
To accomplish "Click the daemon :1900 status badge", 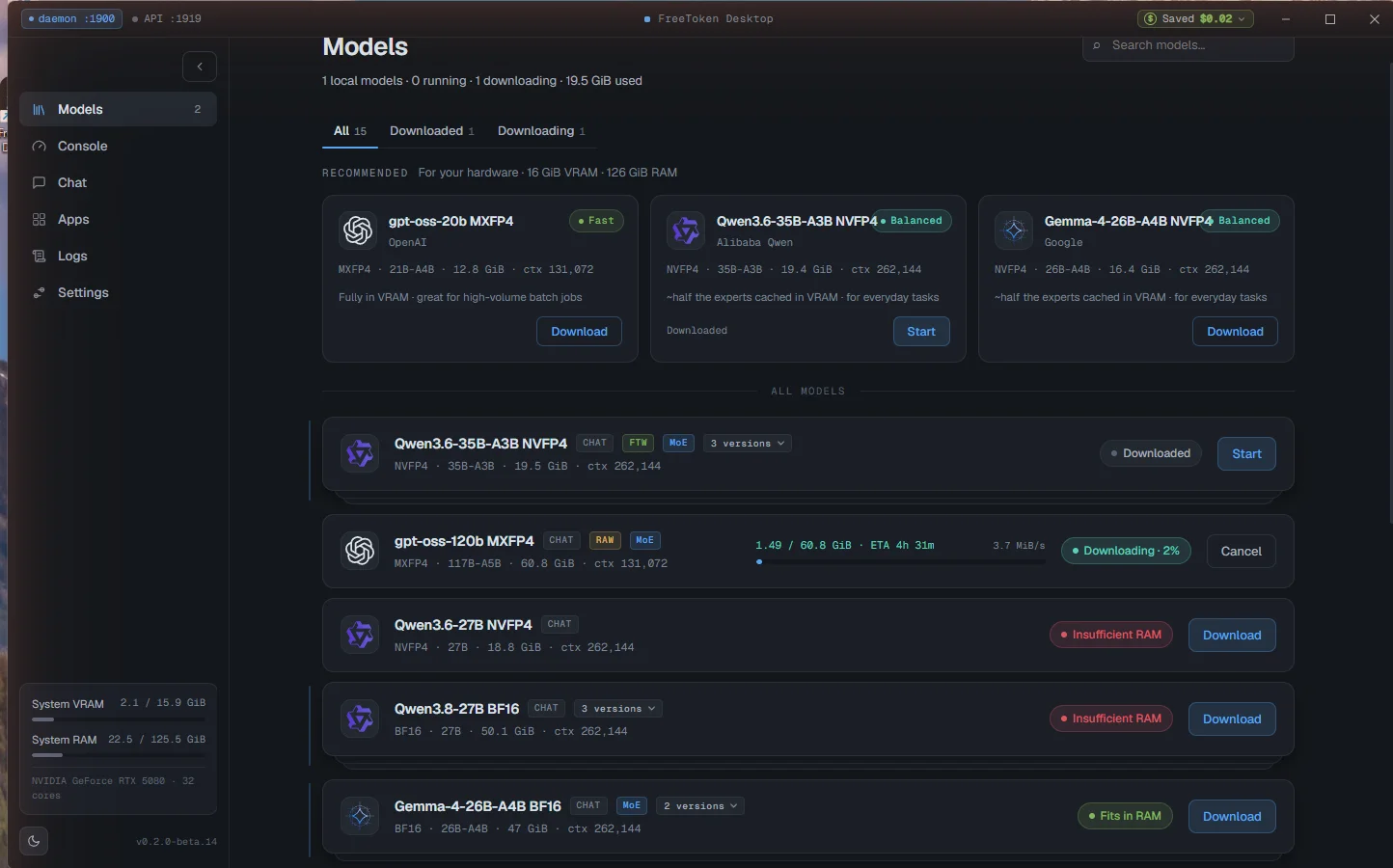I will (x=72, y=18).
